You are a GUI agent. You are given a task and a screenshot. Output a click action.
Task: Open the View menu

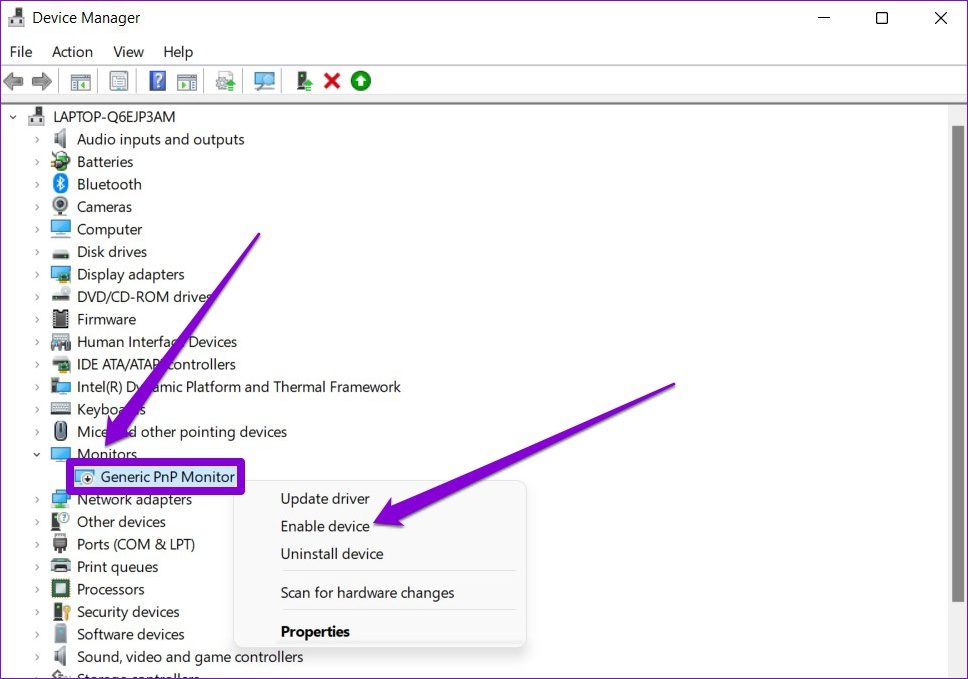127,52
